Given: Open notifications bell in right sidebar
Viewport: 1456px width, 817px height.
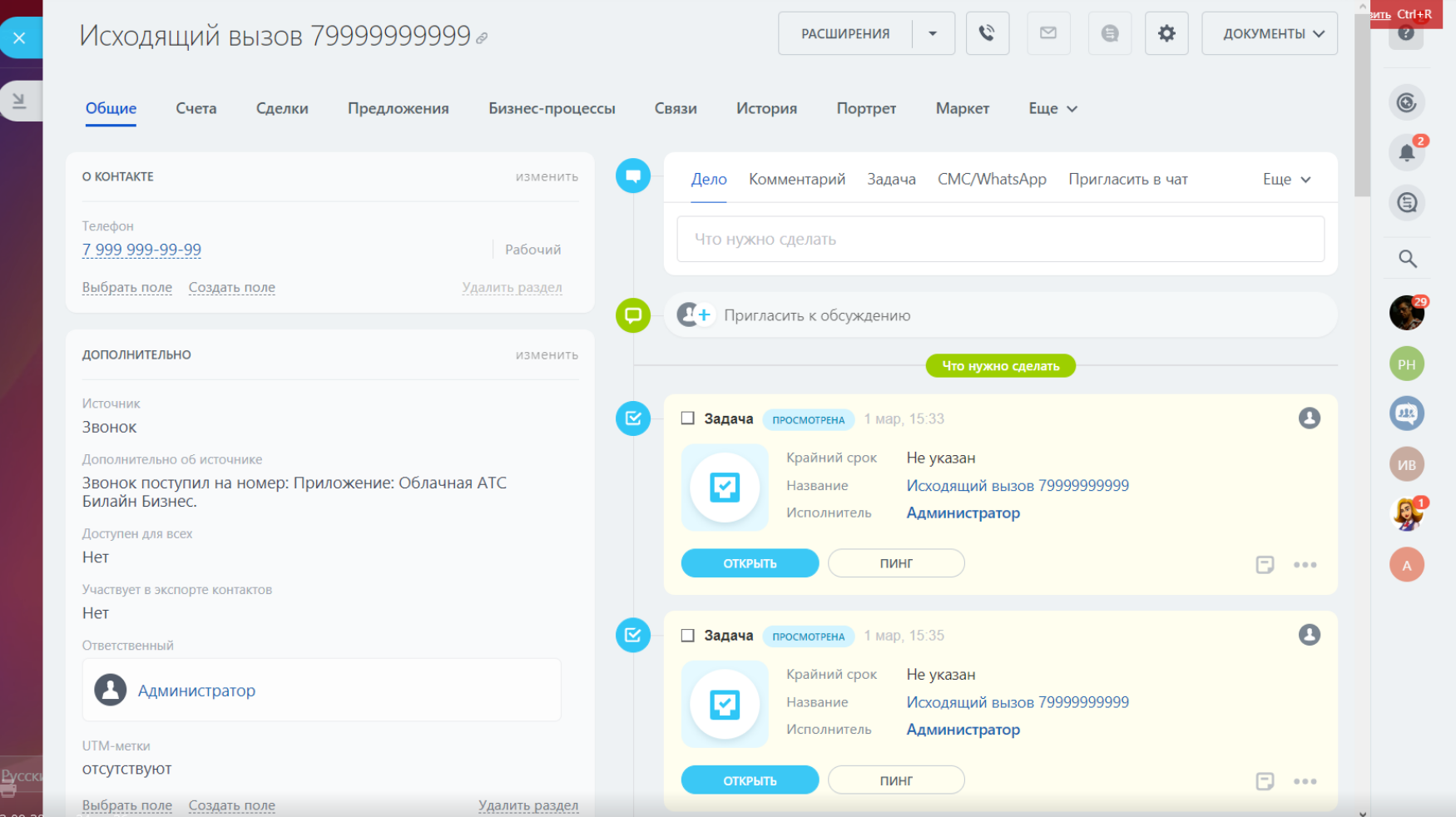Looking at the screenshot, I should (1406, 152).
